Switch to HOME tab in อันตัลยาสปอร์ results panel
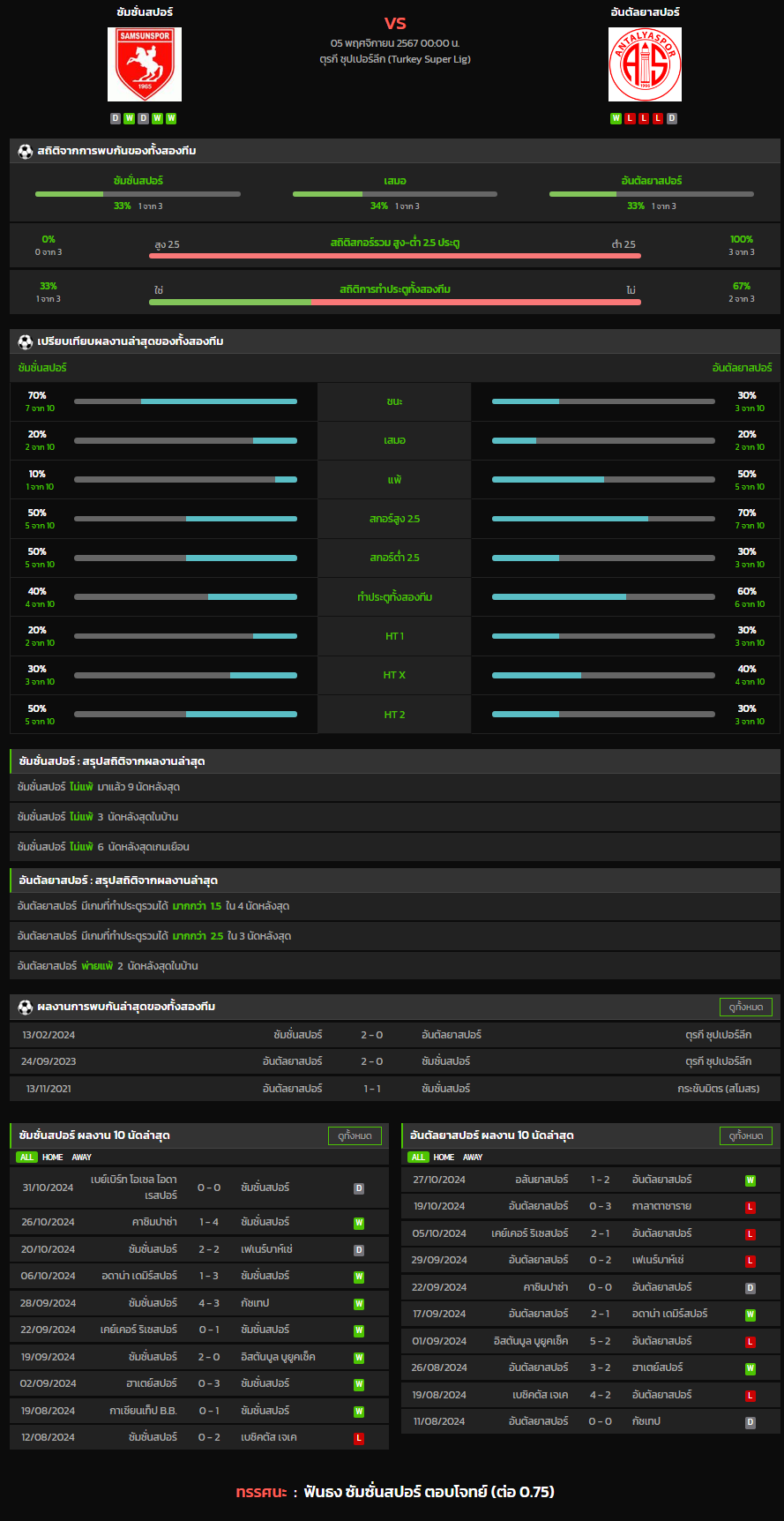 (x=444, y=1157)
